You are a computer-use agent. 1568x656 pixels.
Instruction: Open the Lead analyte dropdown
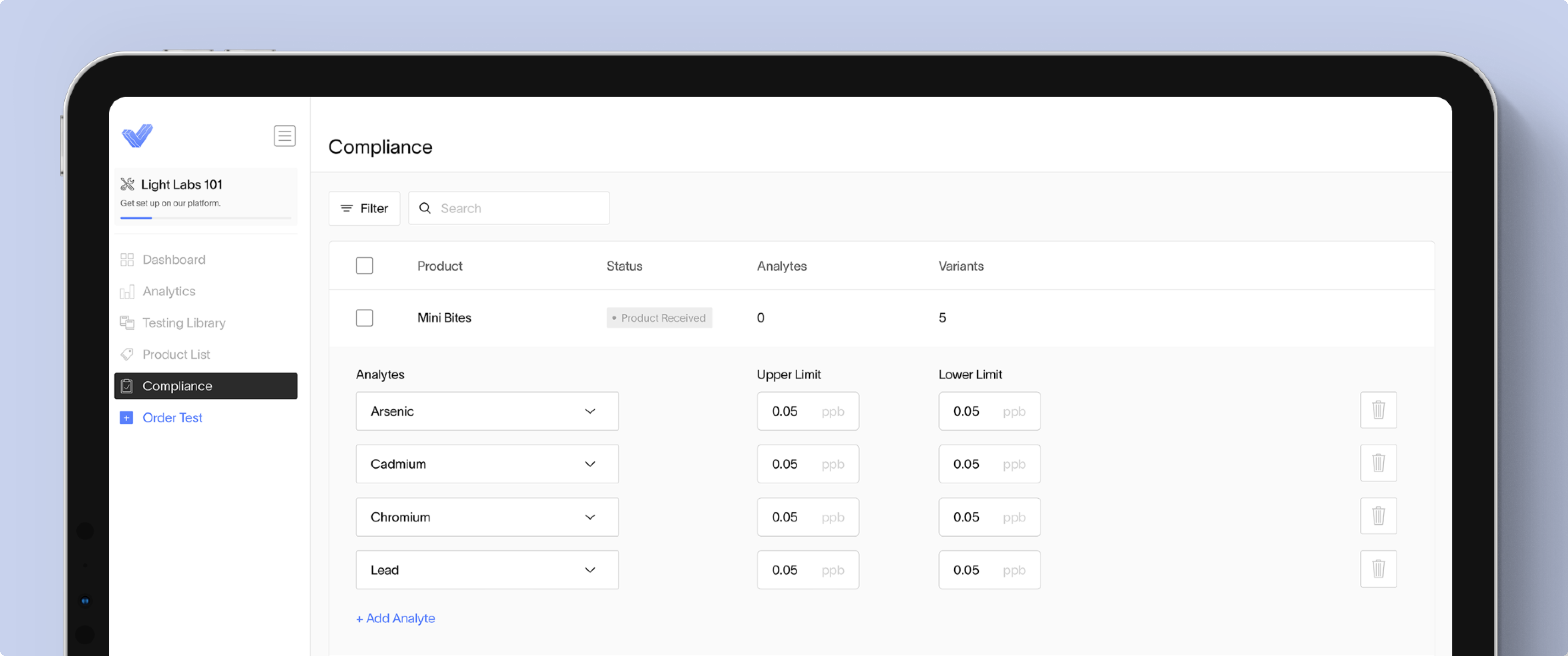pos(487,570)
